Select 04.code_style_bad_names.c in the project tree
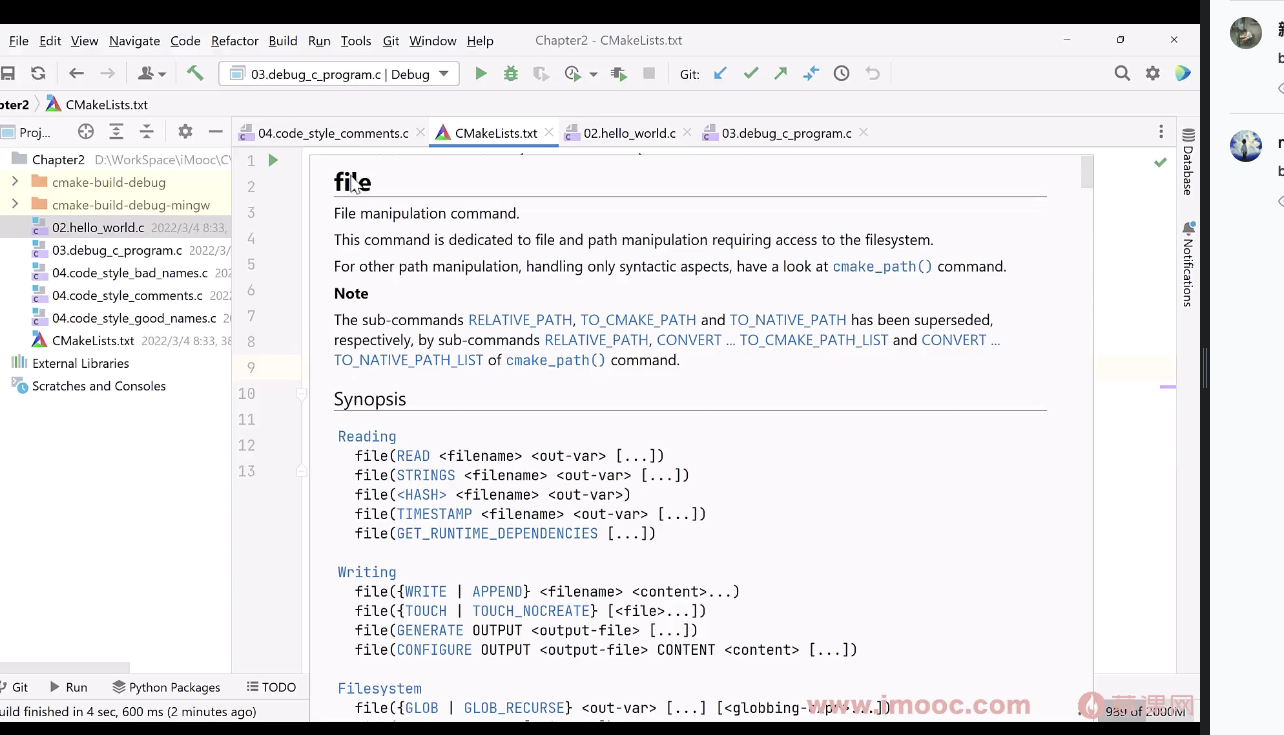The image size is (1284, 735). [130, 273]
